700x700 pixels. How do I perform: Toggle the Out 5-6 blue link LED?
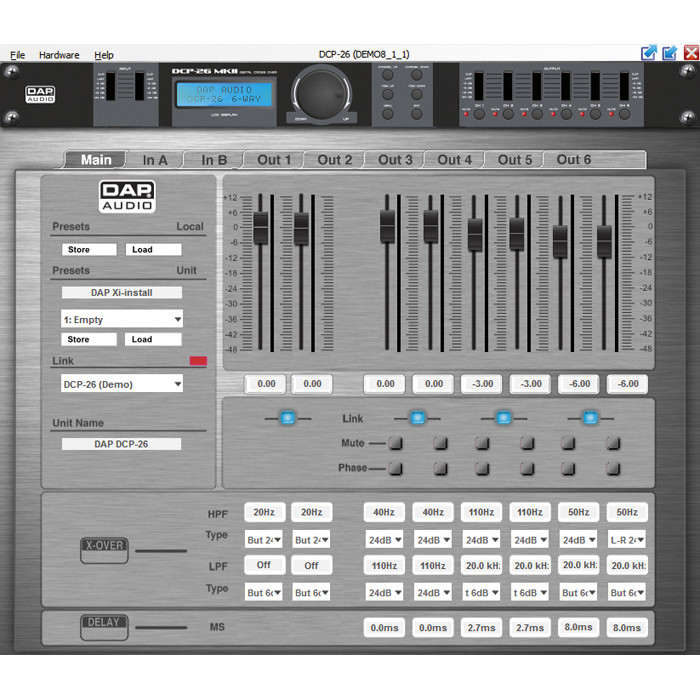click(x=591, y=418)
